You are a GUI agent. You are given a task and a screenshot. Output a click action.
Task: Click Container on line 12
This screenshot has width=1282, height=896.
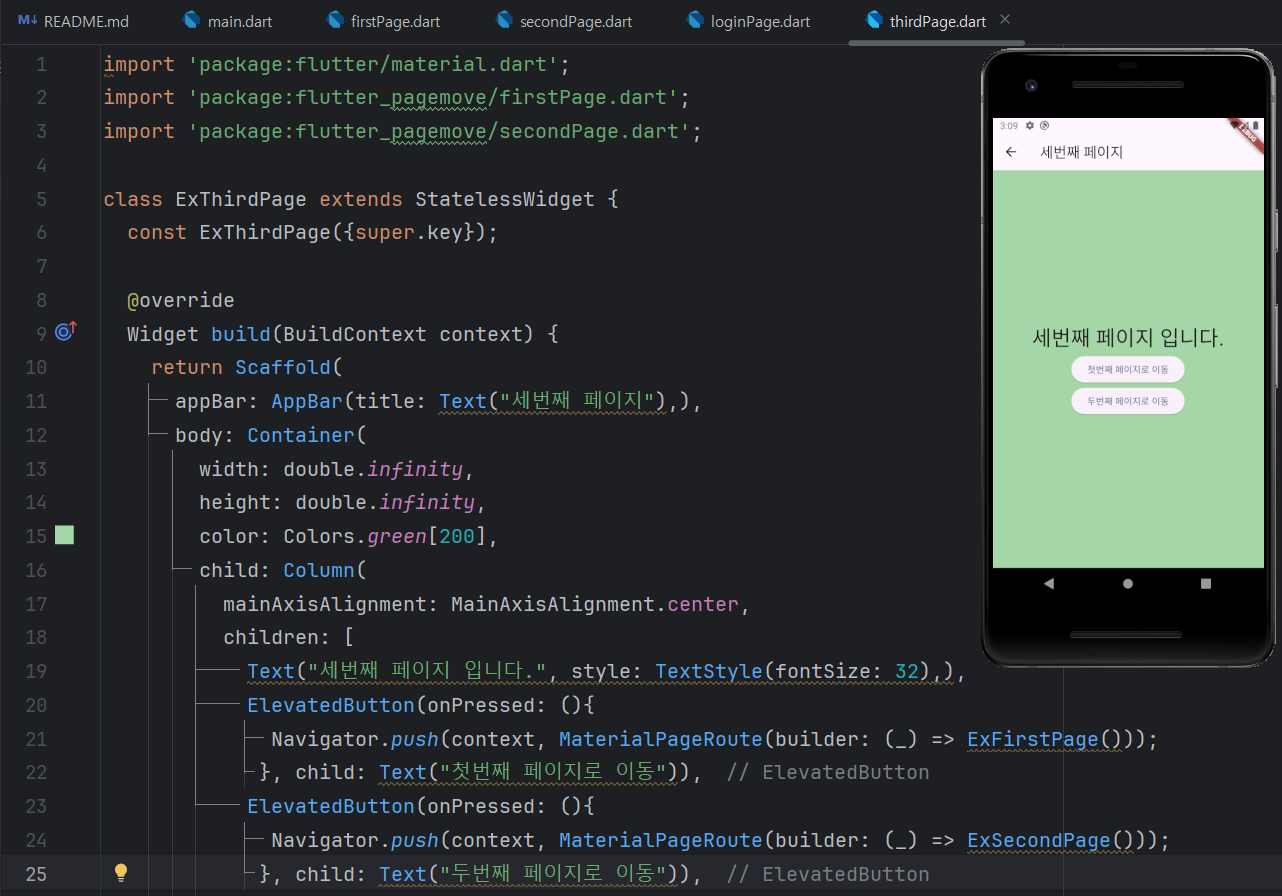point(301,435)
